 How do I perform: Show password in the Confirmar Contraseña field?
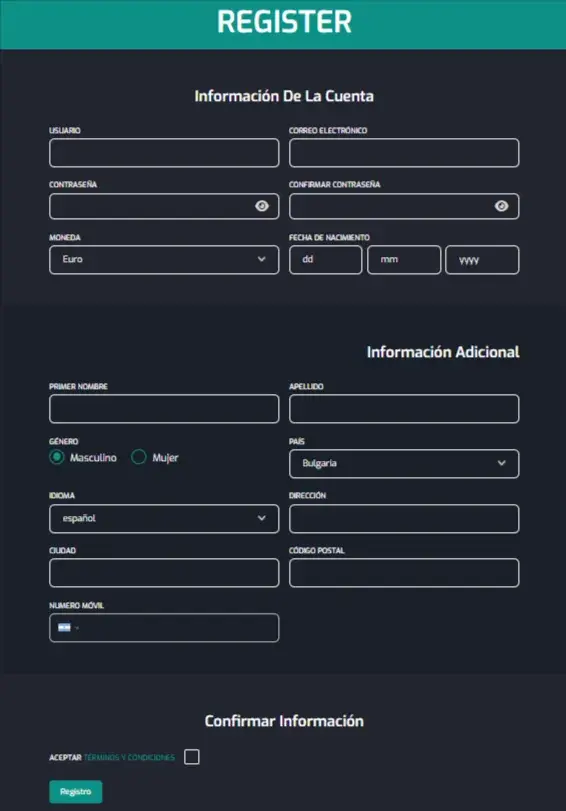[x=501, y=206]
